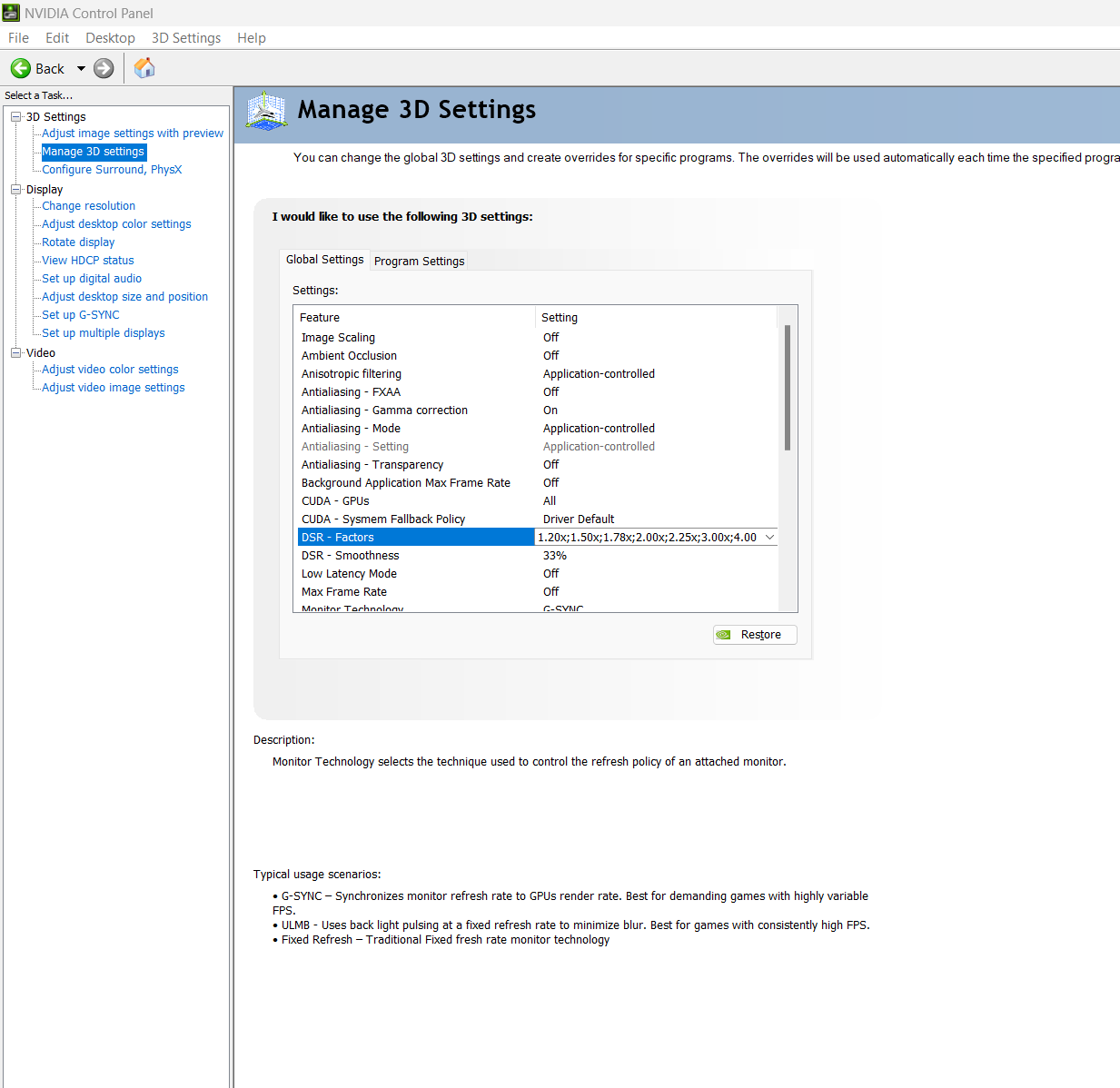Select the Low Latency Mode row
This screenshot has width=1120, height=1088.
point(538,573)
